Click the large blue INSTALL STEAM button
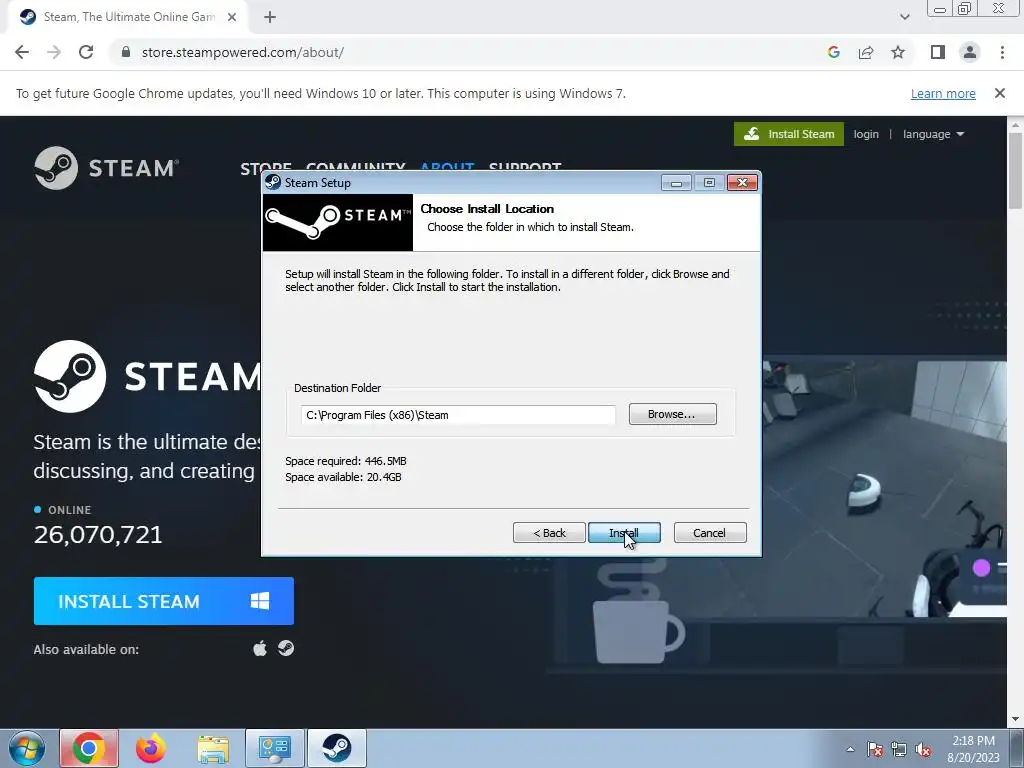This screenshot has width=1024, height=768. coord(163,601)
